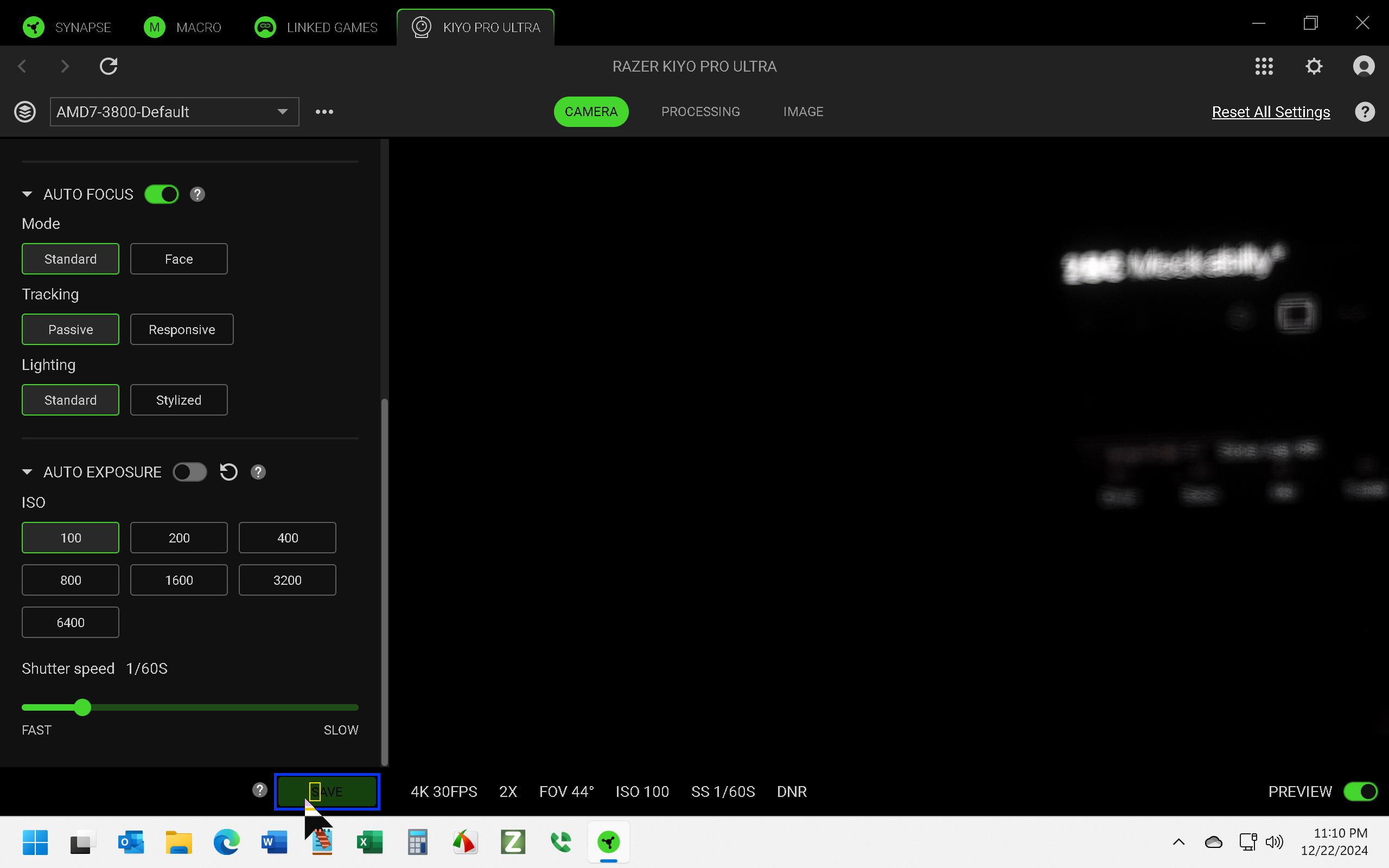
Task: Select Standard focus mode
Action: [x=71, y=259]
